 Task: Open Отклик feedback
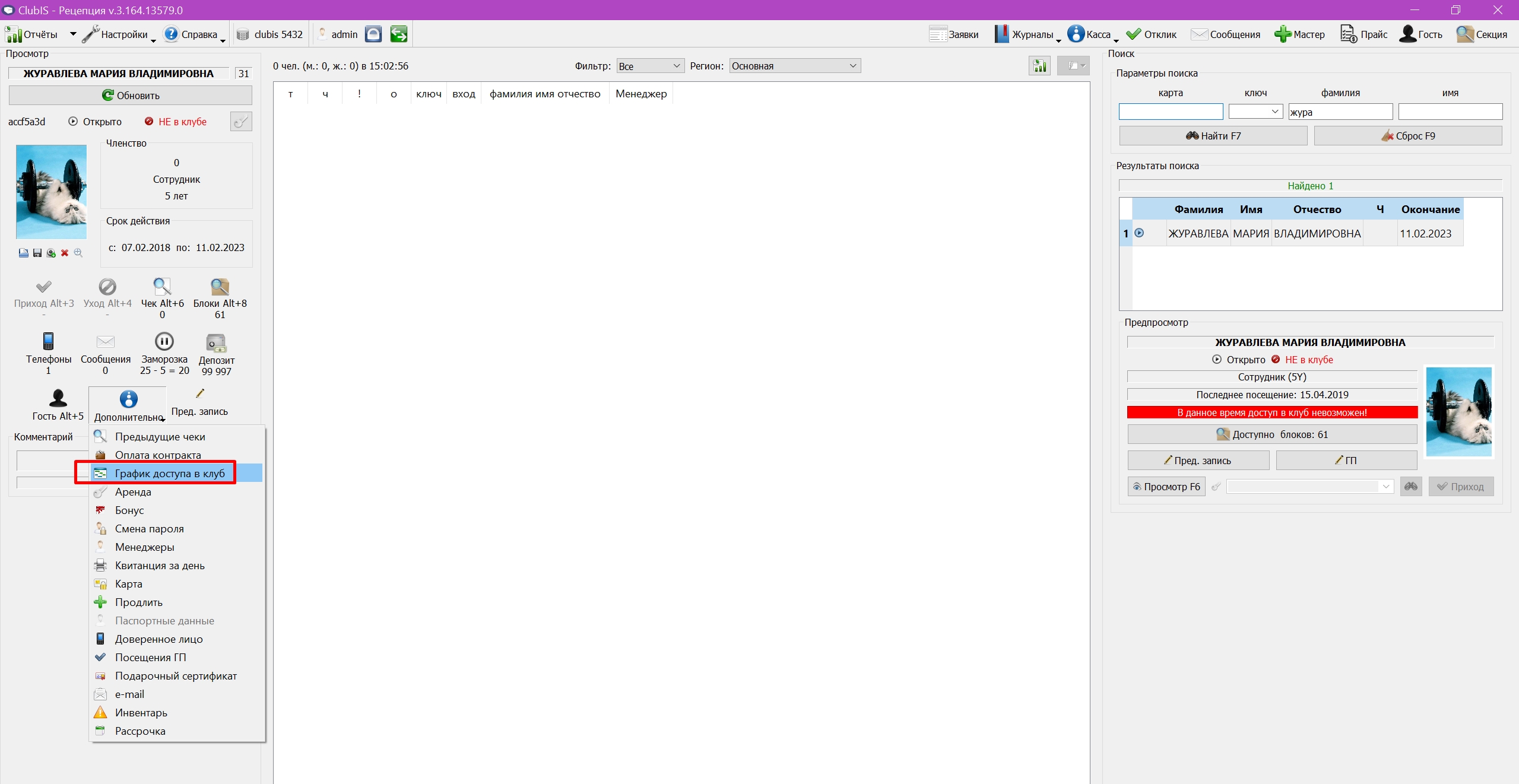point(1151,34)
